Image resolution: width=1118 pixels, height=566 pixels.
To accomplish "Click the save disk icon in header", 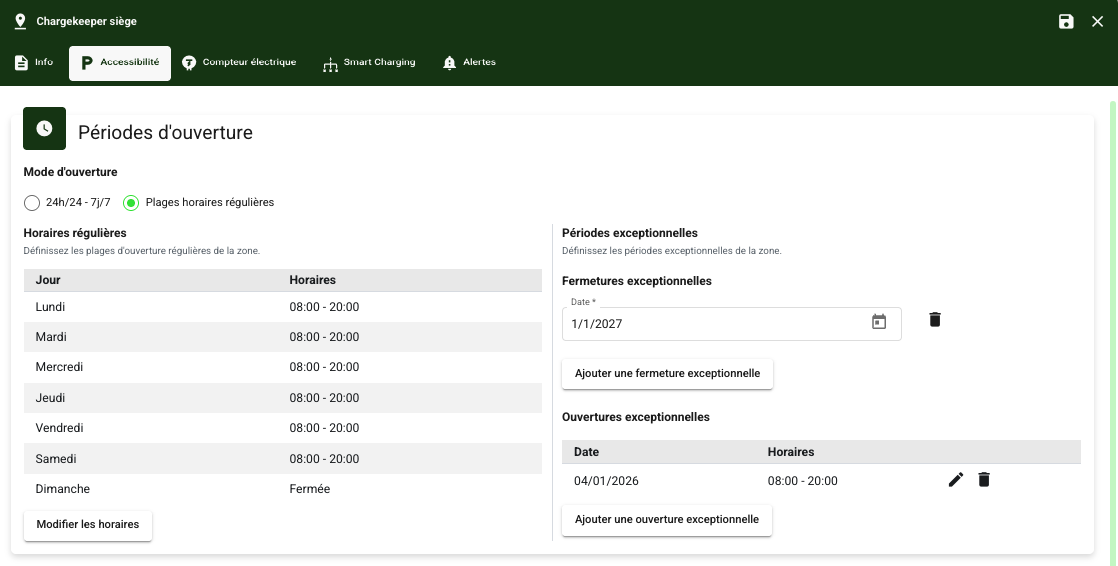I will click(1066, 21).
